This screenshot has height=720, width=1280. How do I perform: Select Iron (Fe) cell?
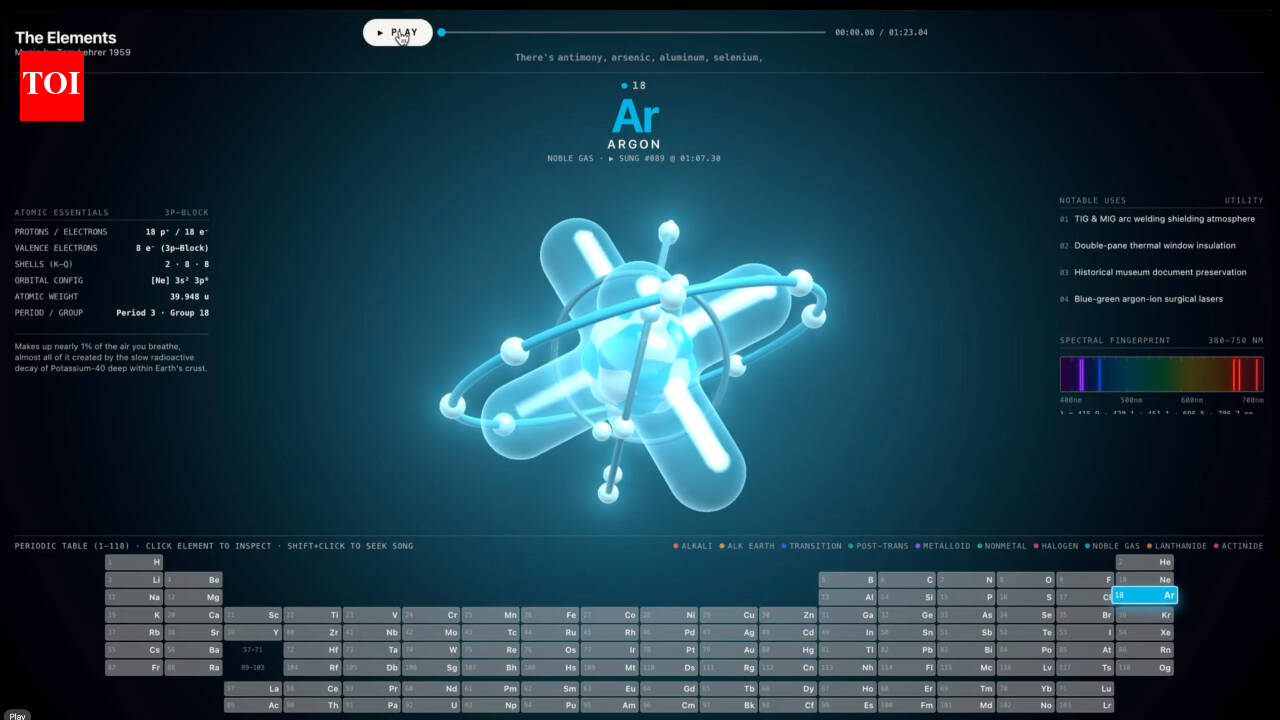click(550, 615)
